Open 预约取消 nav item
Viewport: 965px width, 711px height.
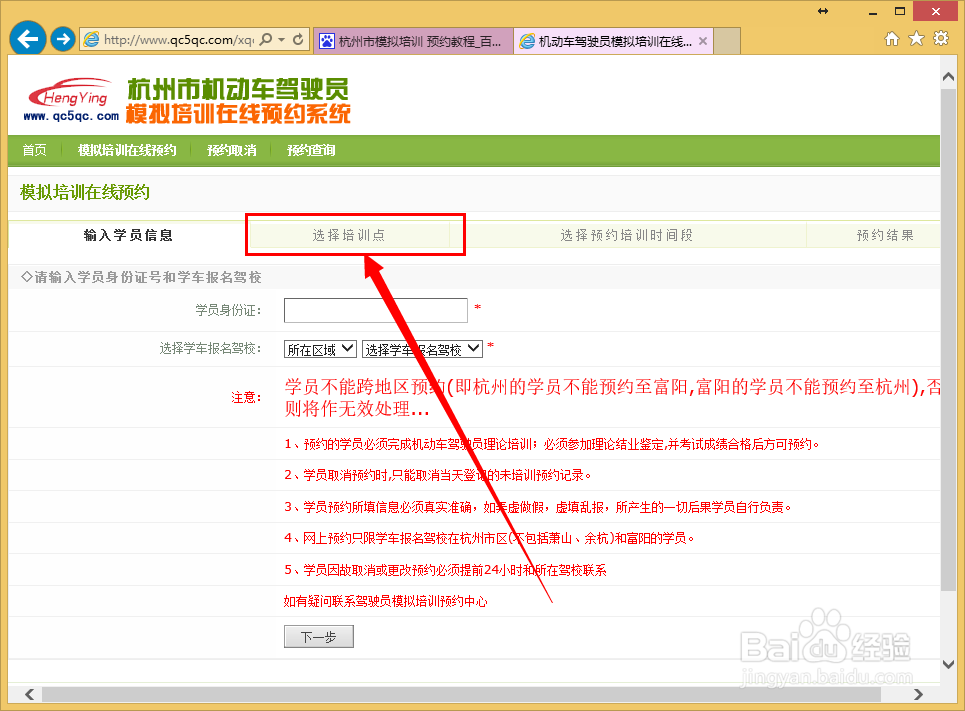click(231, 150)
